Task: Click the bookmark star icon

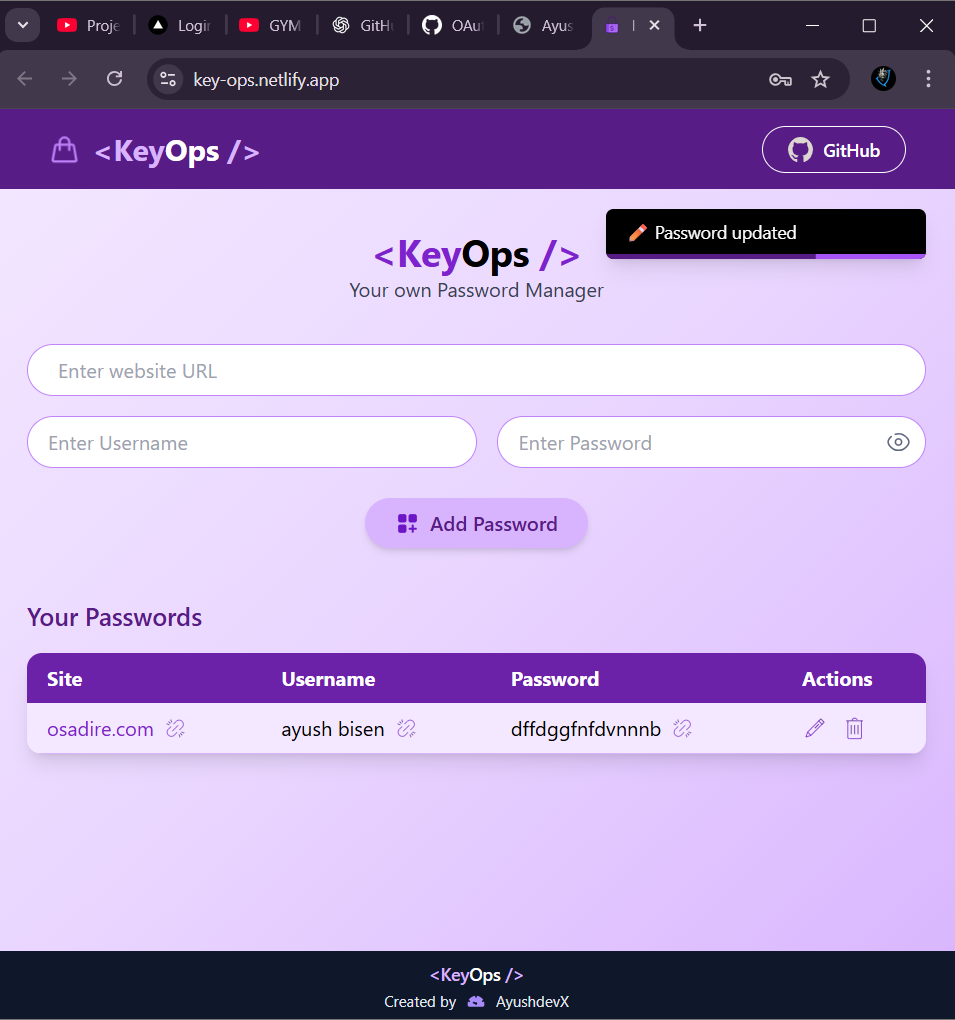Action: (x=820, y=79)
